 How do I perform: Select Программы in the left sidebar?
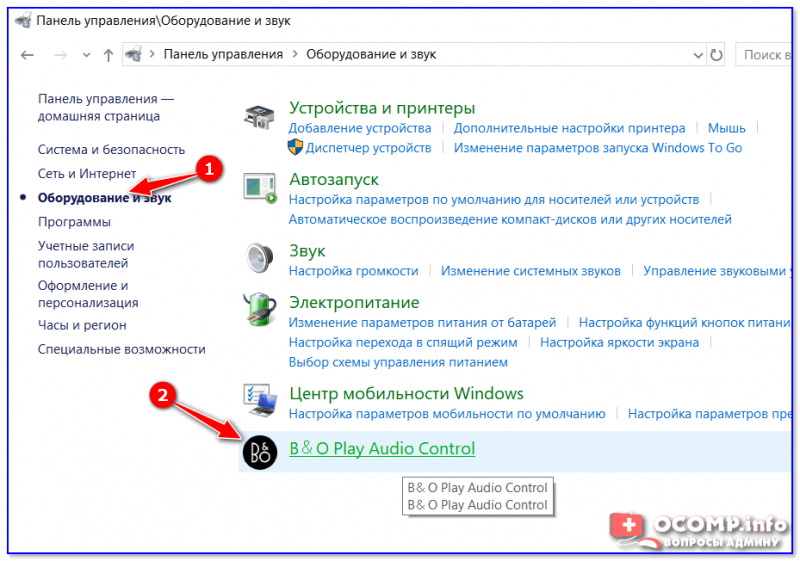coord(74,221)
